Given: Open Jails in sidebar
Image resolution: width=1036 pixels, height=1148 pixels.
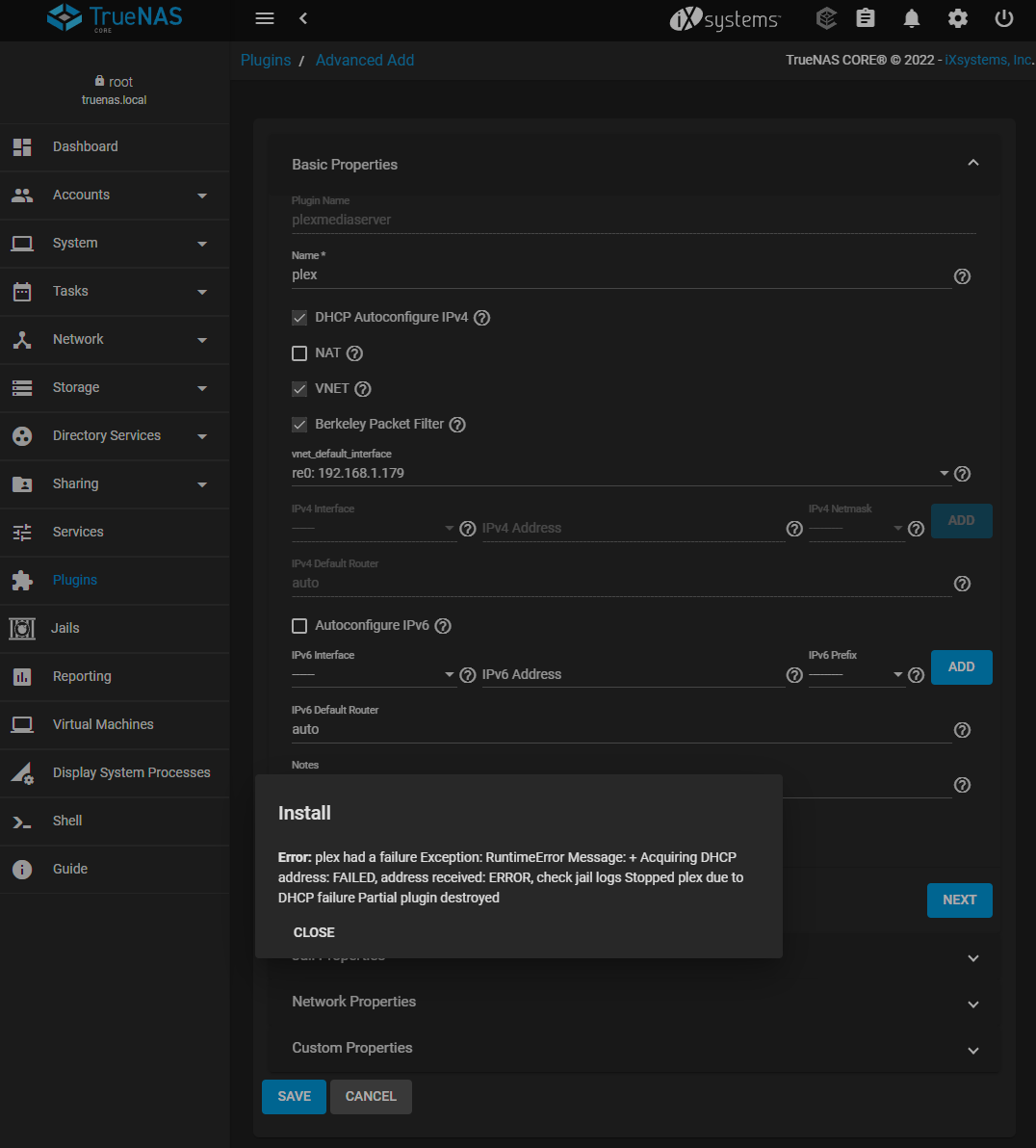Looking at the screenshot, I should [x=115, y=628].
